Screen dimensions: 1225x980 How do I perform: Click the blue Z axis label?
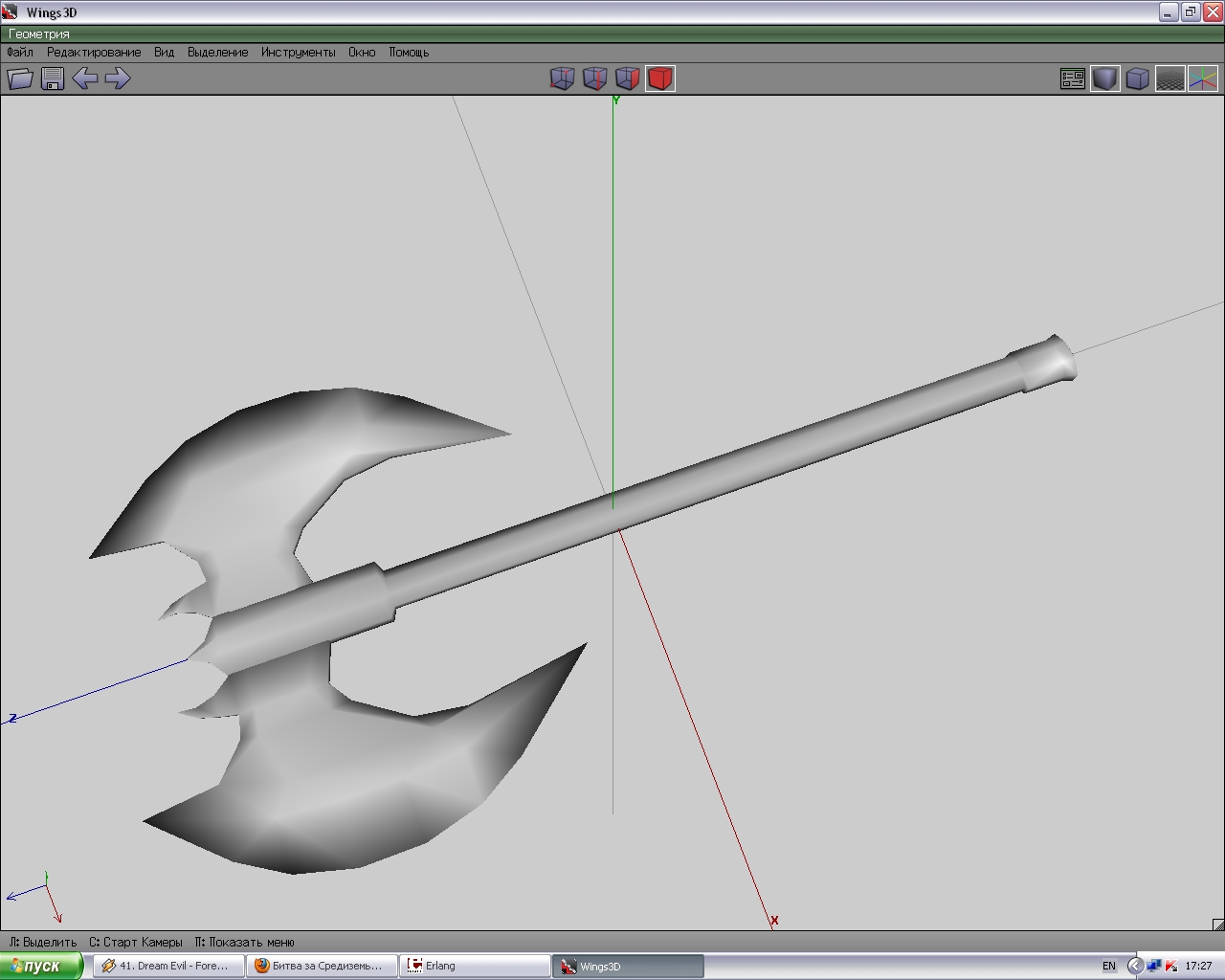tap(13, 718)
